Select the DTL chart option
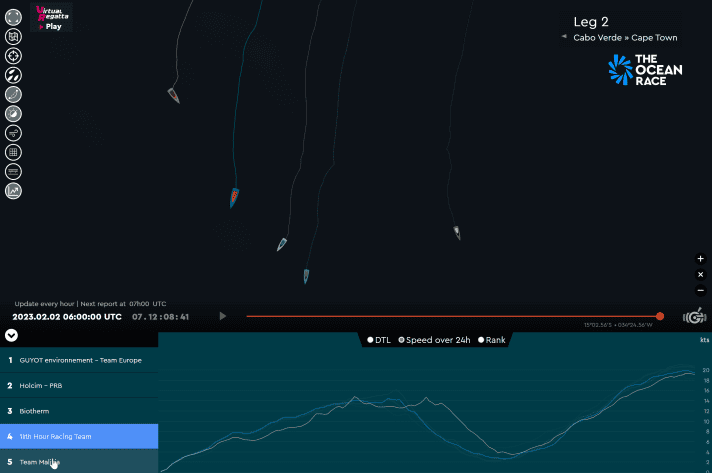 (x=379, y=340)
